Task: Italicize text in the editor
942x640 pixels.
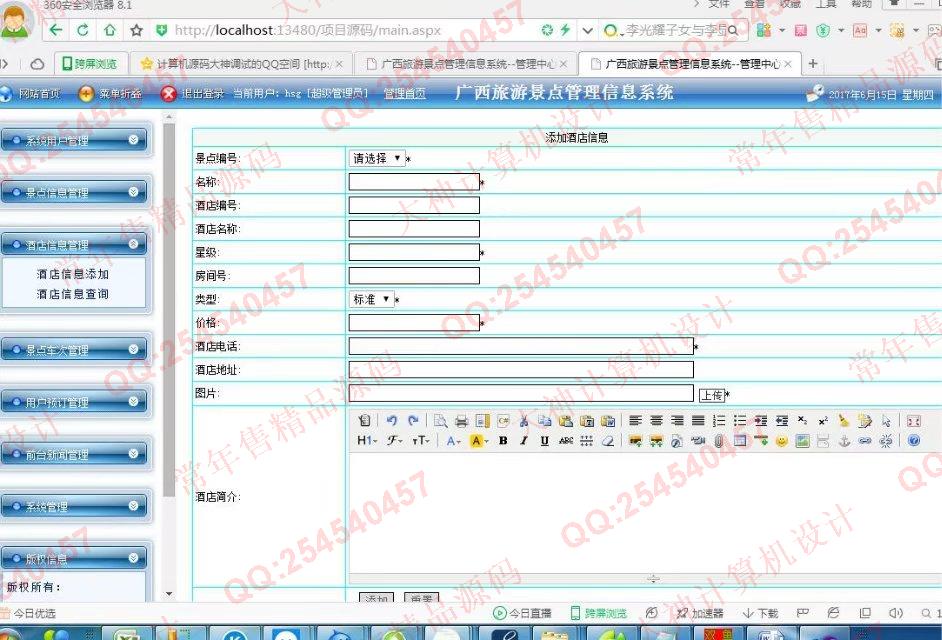Action: 524,440
